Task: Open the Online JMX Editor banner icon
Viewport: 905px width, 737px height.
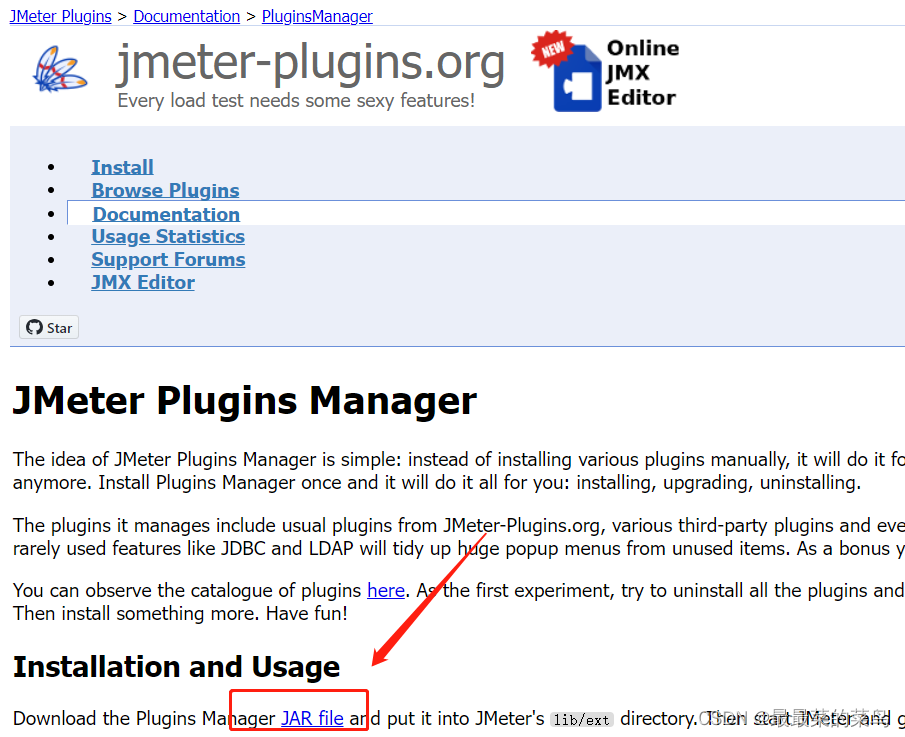Action: point(567,72)
